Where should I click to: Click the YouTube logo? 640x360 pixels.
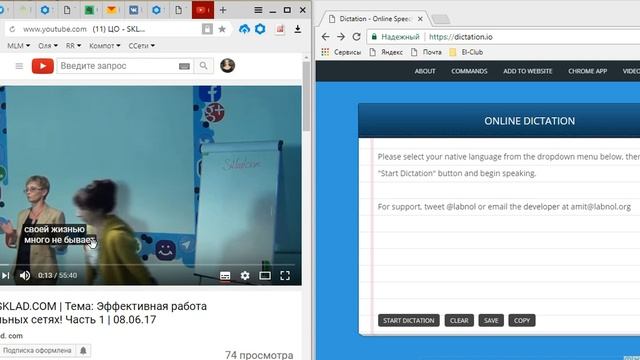(43, 66)
